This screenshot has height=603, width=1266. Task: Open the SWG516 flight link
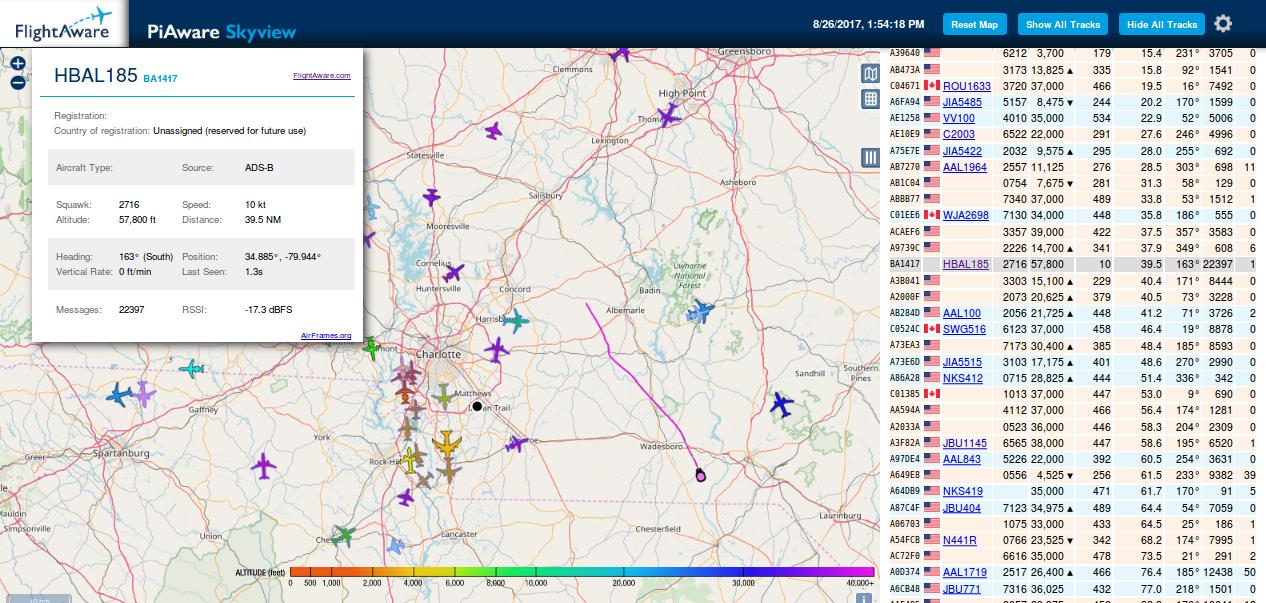coord(964,329)
